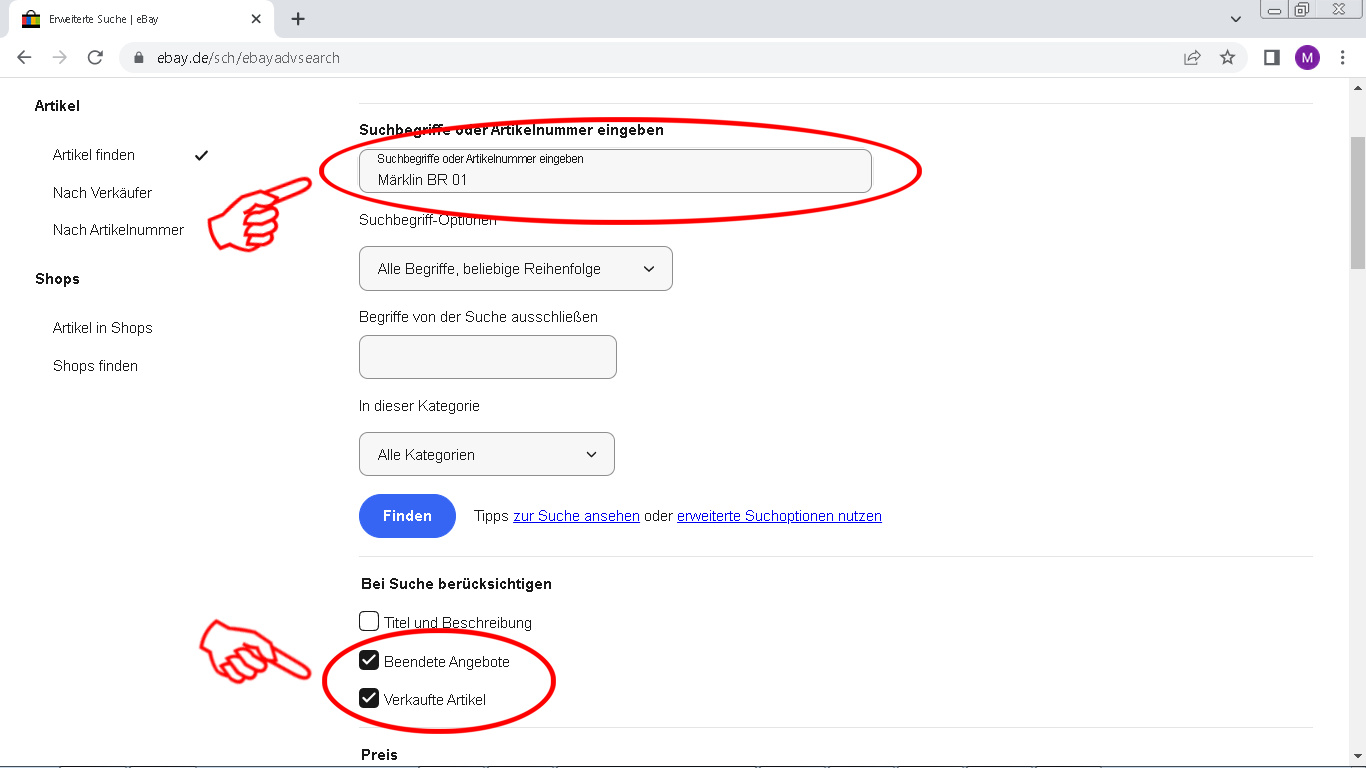Image resolution: width=1366 pixels, height=768 pixels.
Task: Open the Alle Kategorien dropdown
Action: (x=486, y=454)
